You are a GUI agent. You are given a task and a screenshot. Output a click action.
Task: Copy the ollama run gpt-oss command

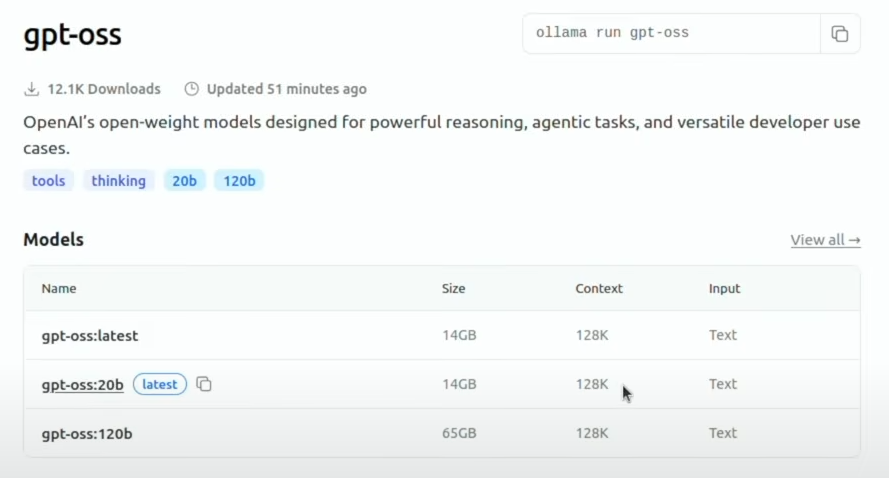[x=840, y=33]
